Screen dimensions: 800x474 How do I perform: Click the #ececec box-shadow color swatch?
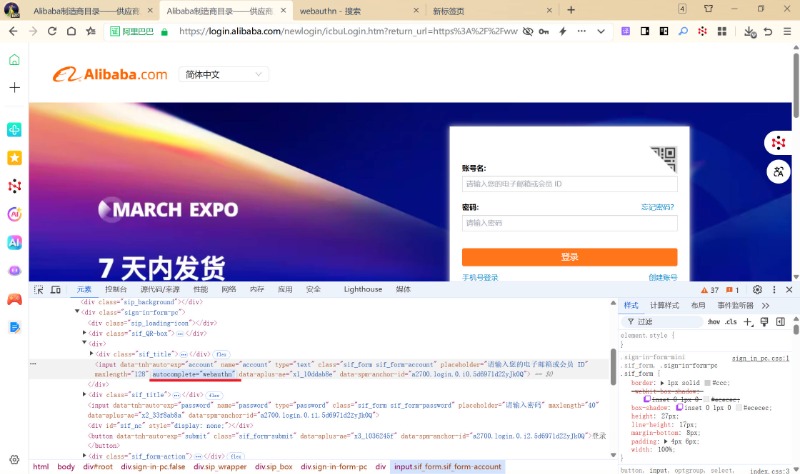tap(738, 407)
